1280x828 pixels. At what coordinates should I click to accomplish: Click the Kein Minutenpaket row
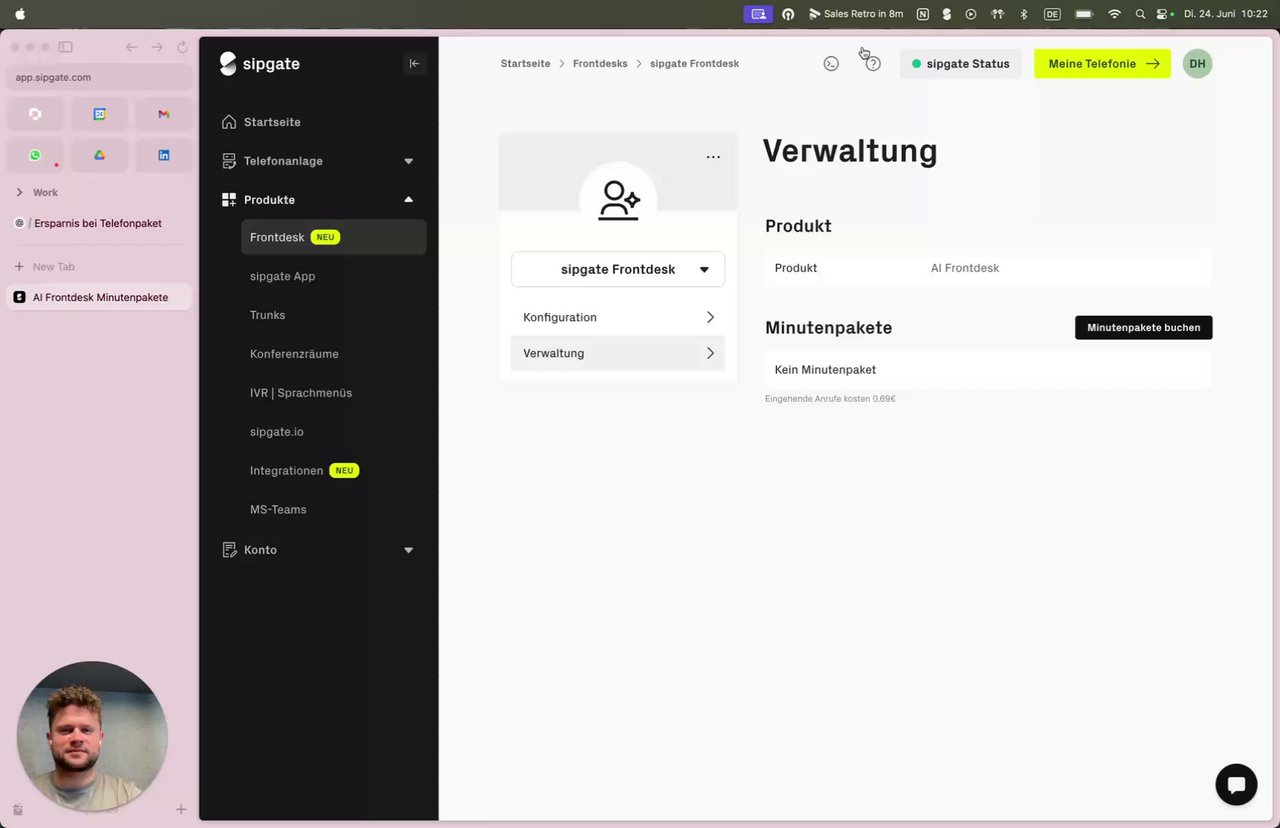coord(987,370)
